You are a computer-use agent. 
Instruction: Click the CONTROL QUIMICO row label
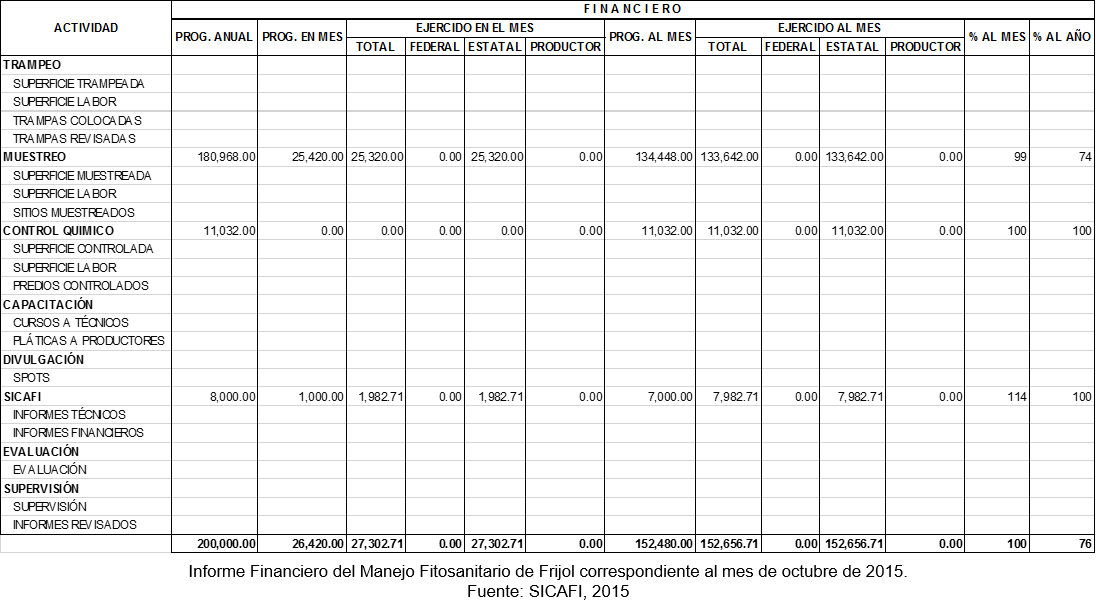point(59,231)
